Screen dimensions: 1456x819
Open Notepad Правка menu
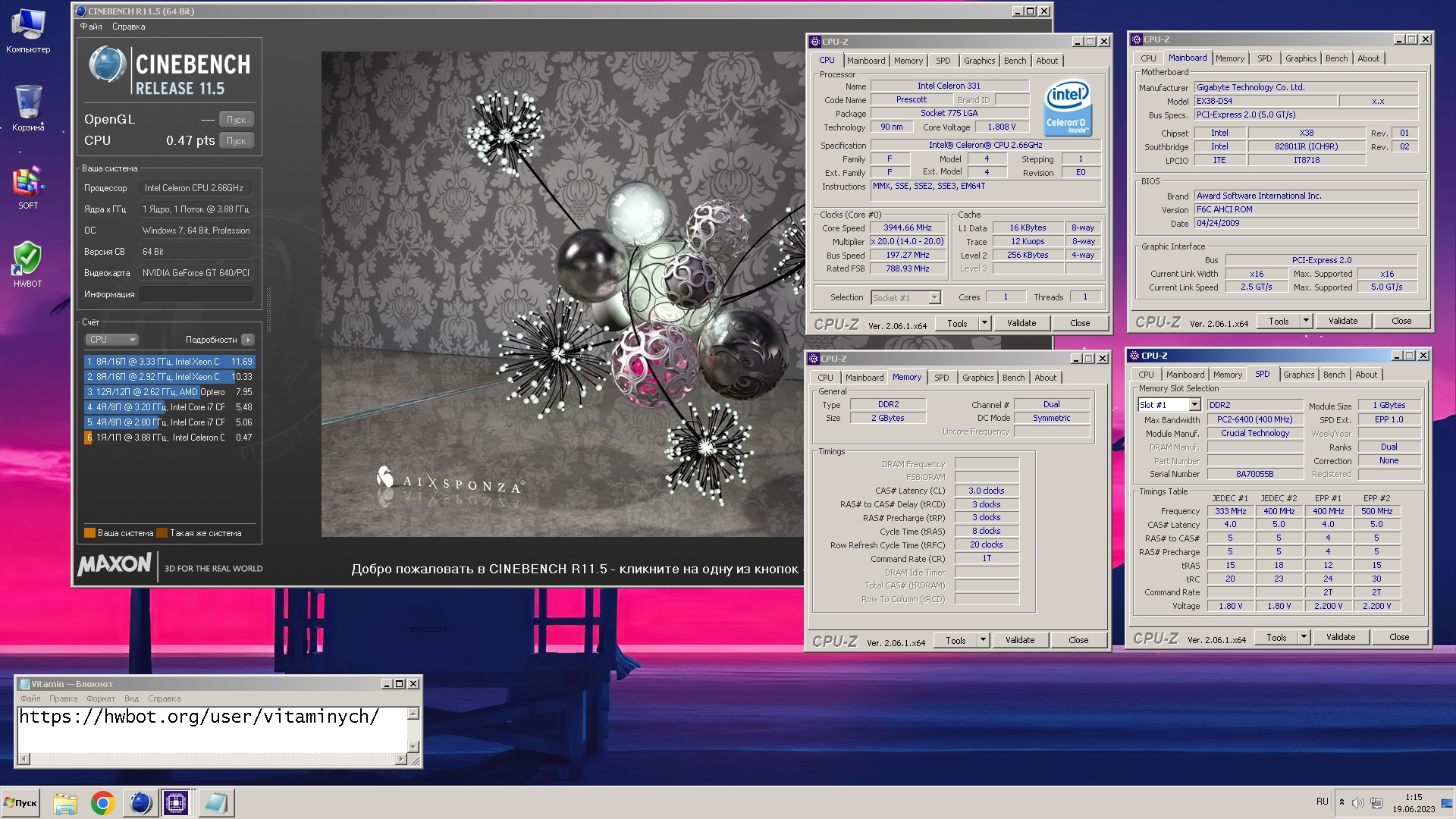pyautogui.click(x=64, y=699)
